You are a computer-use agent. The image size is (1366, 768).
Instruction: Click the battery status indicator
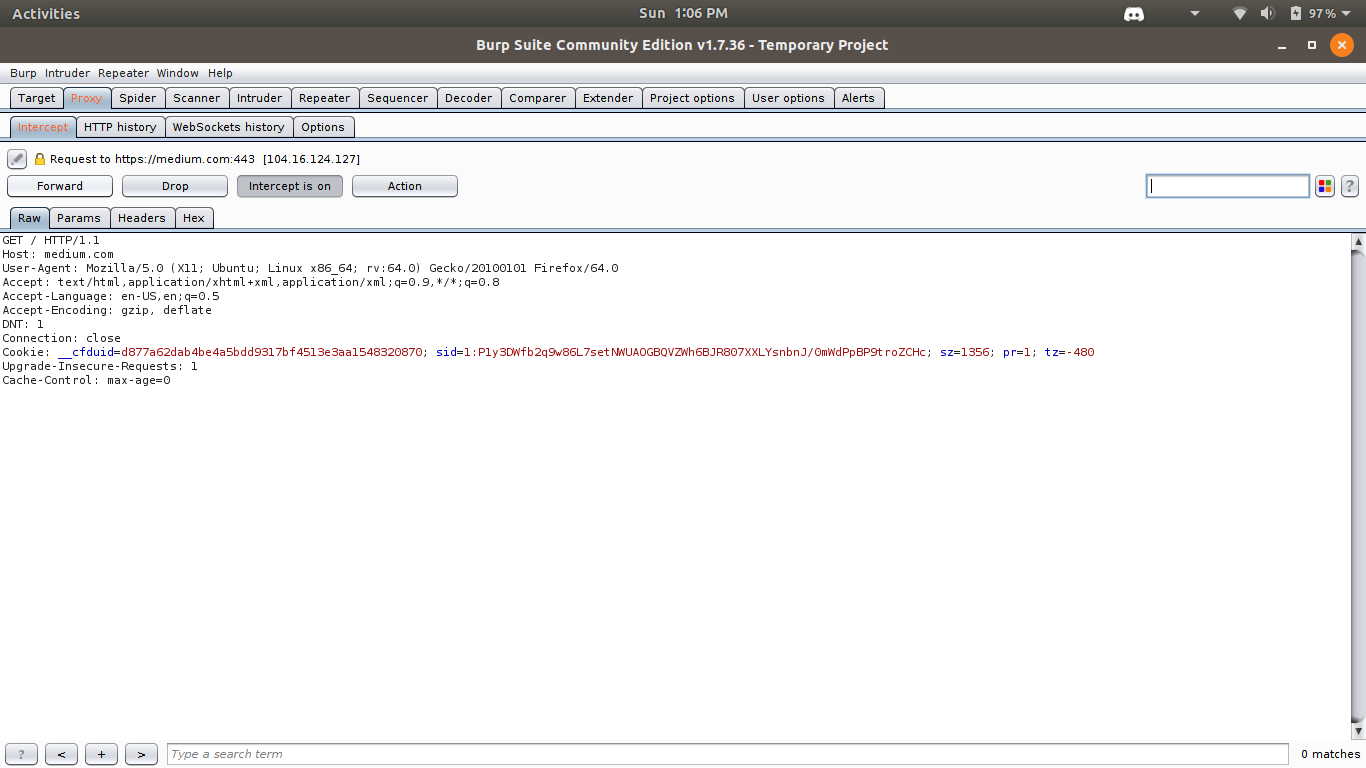pos(1313,14)
